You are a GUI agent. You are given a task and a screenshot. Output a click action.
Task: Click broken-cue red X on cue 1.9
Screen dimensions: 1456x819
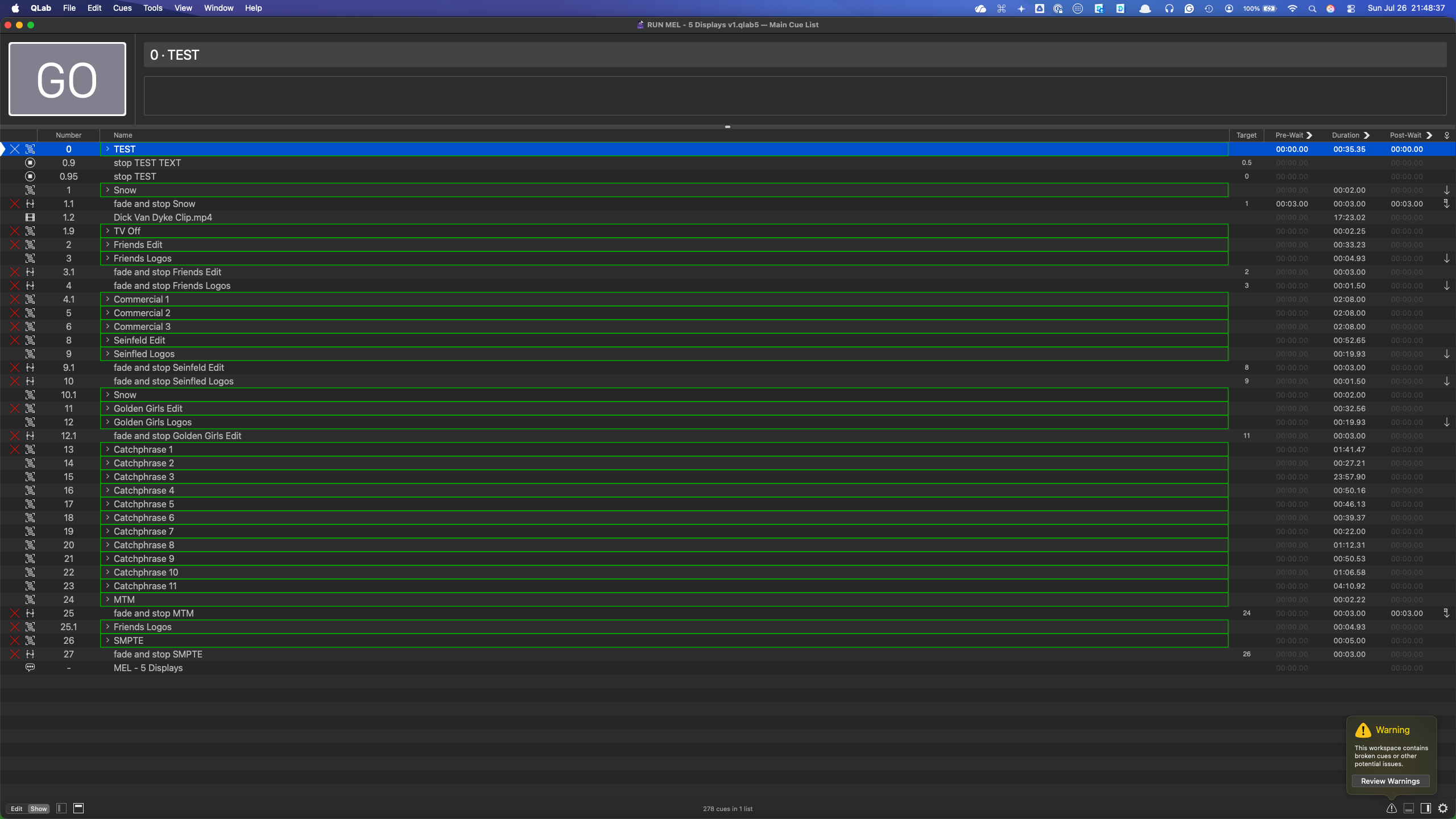pos(15,231)
